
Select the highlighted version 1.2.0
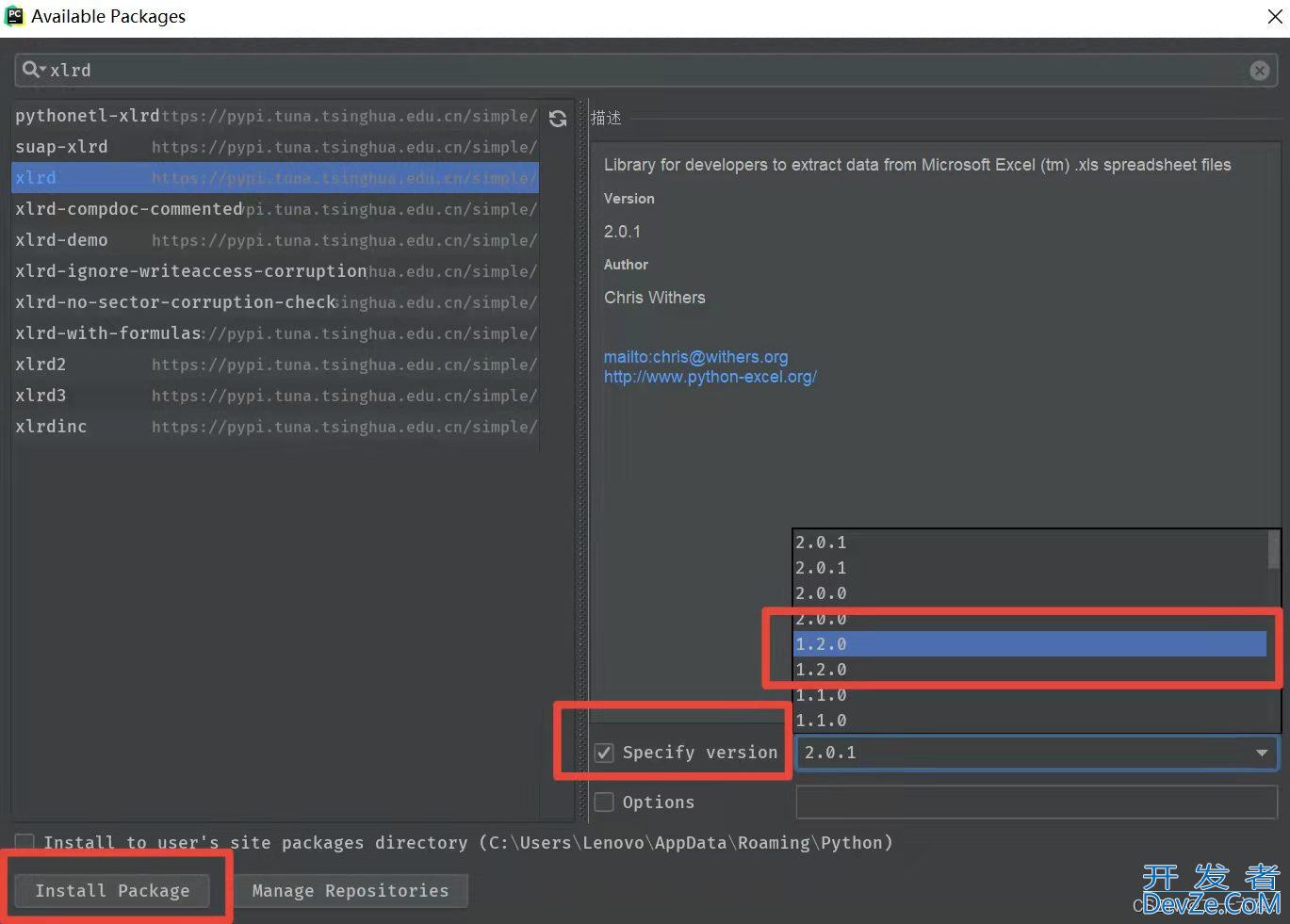[1031, 644]
